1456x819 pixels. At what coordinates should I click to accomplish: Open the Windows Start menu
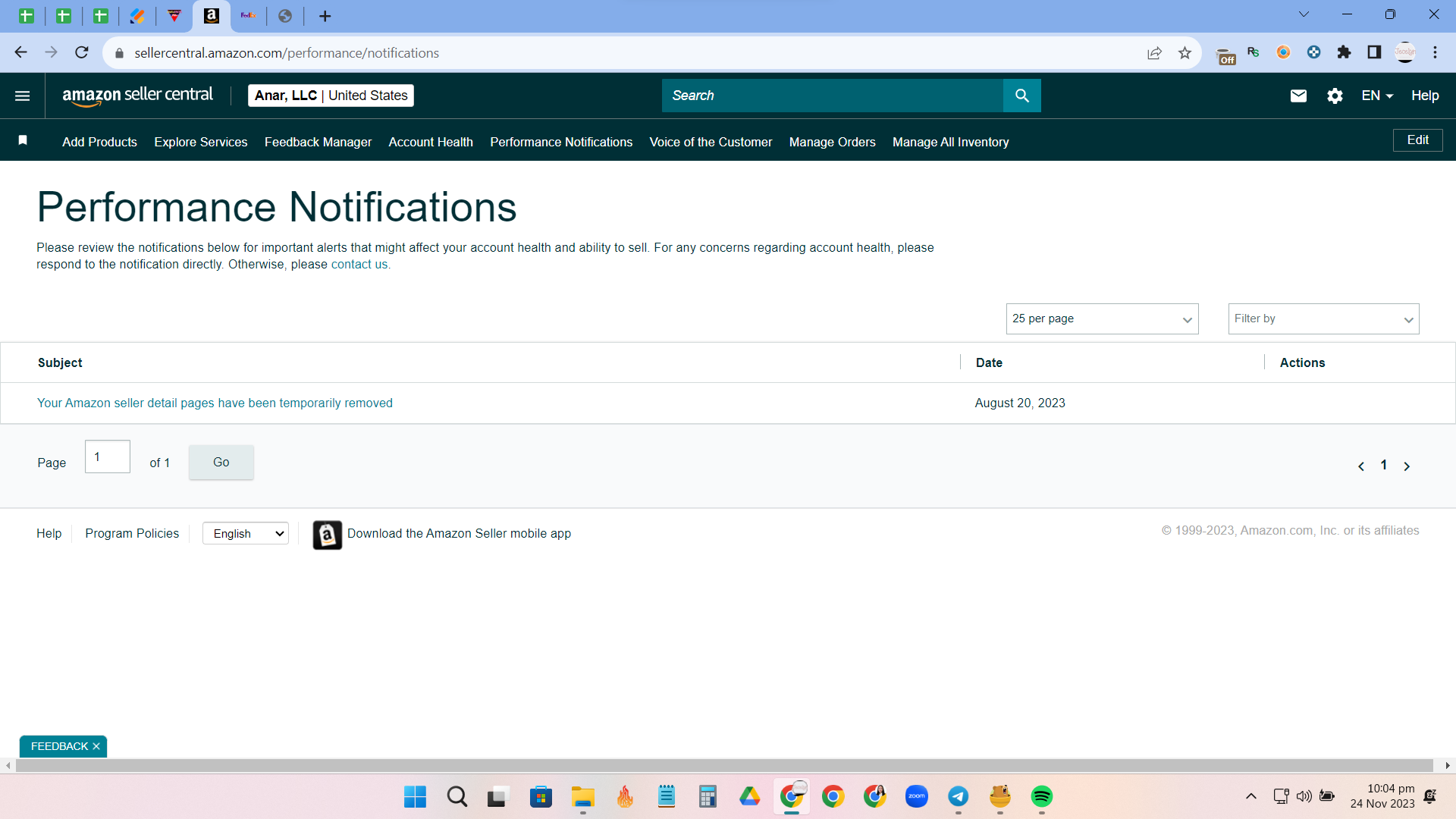(x=415, y=796)
